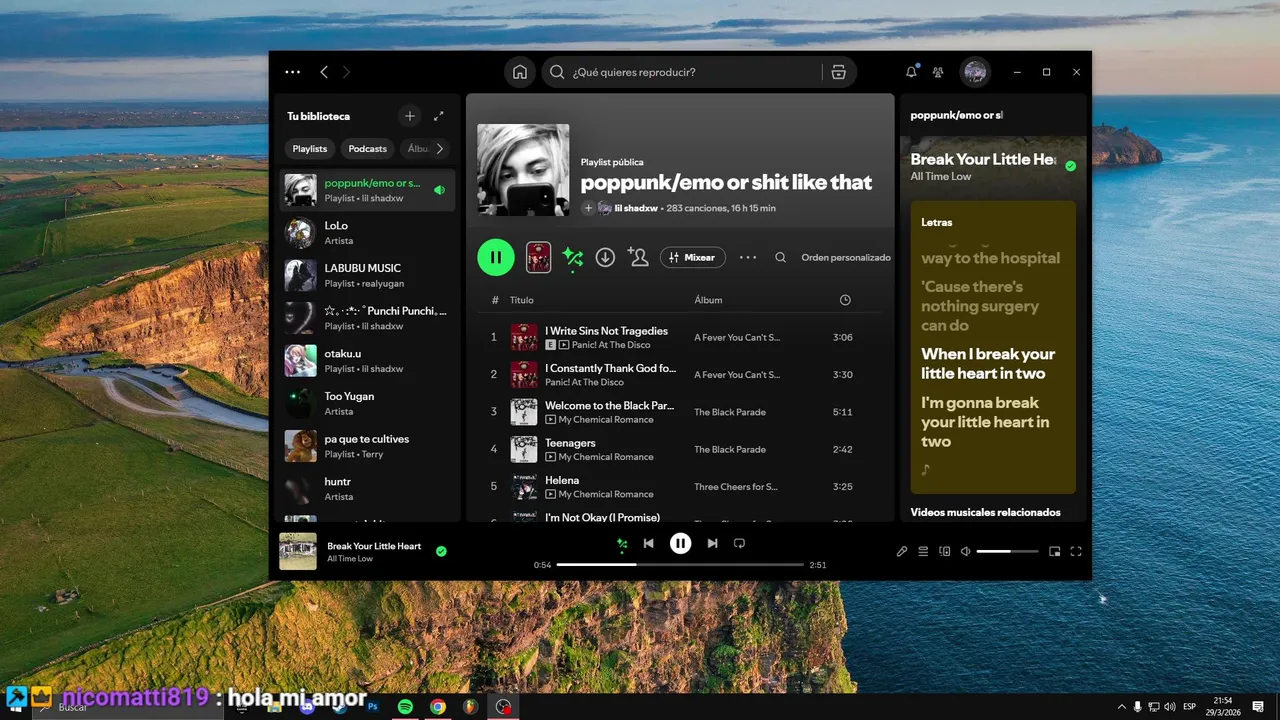
Task: Click now playing album art in bottom bar
Action: point(298,551)
